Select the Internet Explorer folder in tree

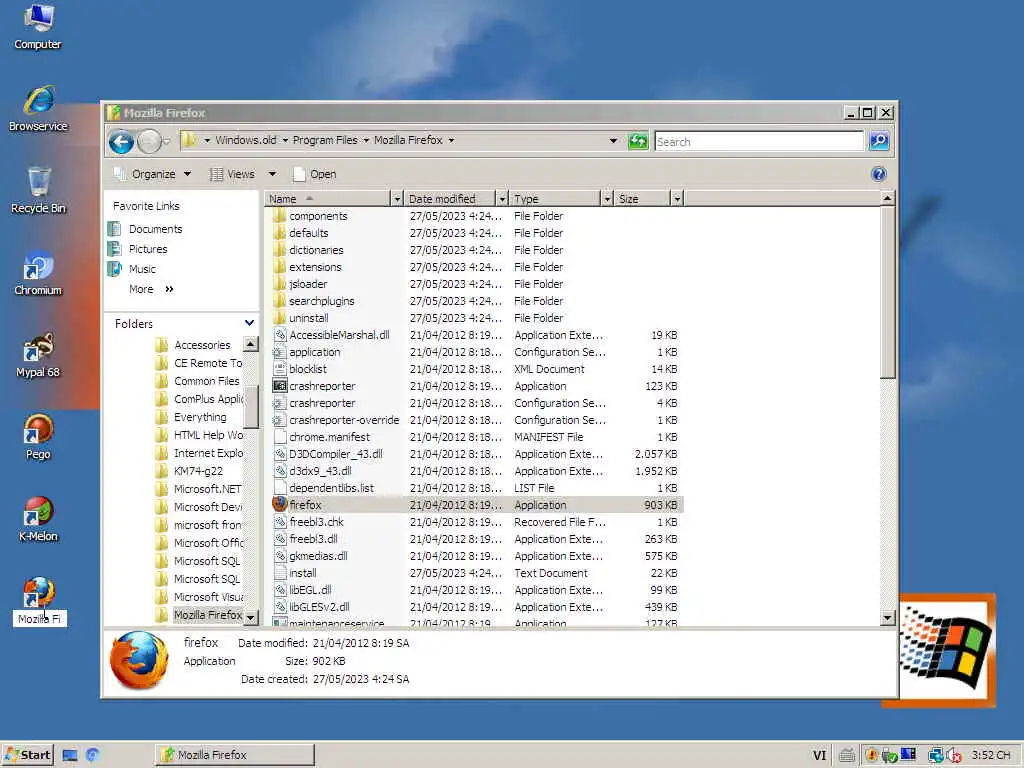(x=208, y=453)
